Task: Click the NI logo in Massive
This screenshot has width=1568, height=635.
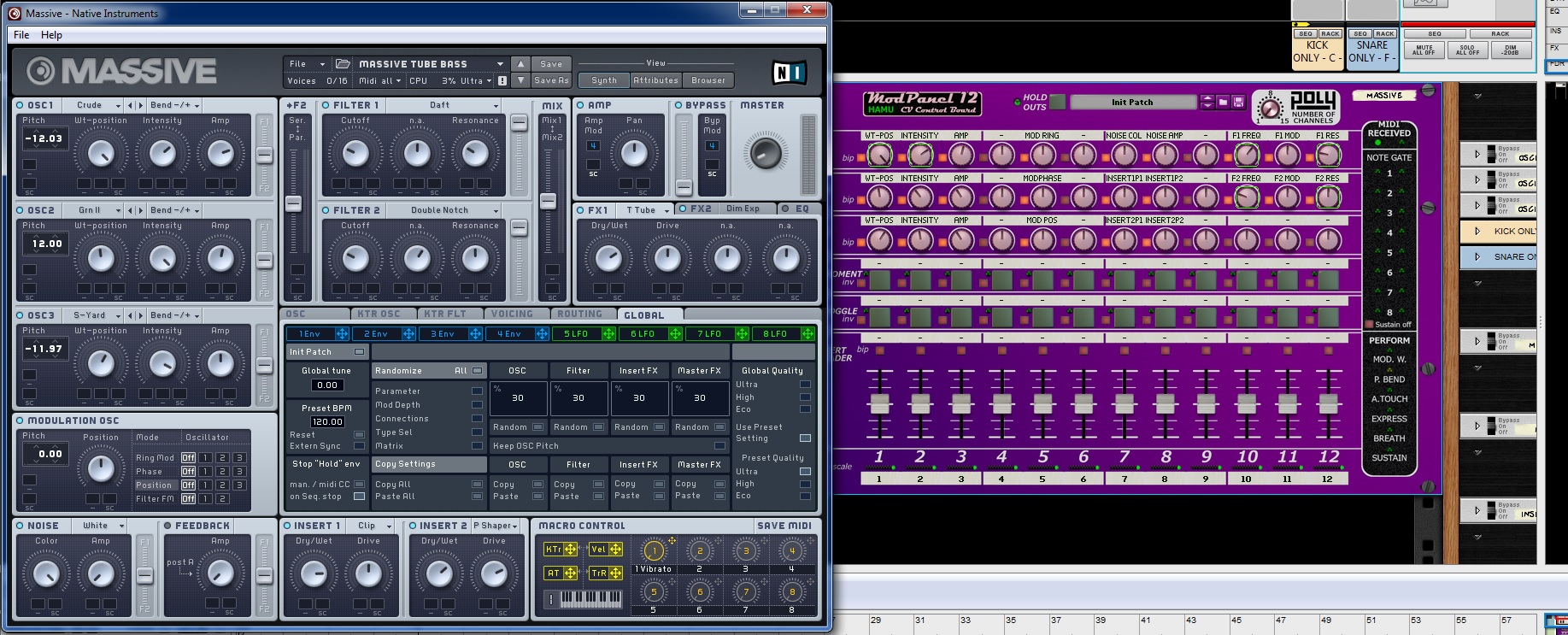Action: click(x=789, y=73)
